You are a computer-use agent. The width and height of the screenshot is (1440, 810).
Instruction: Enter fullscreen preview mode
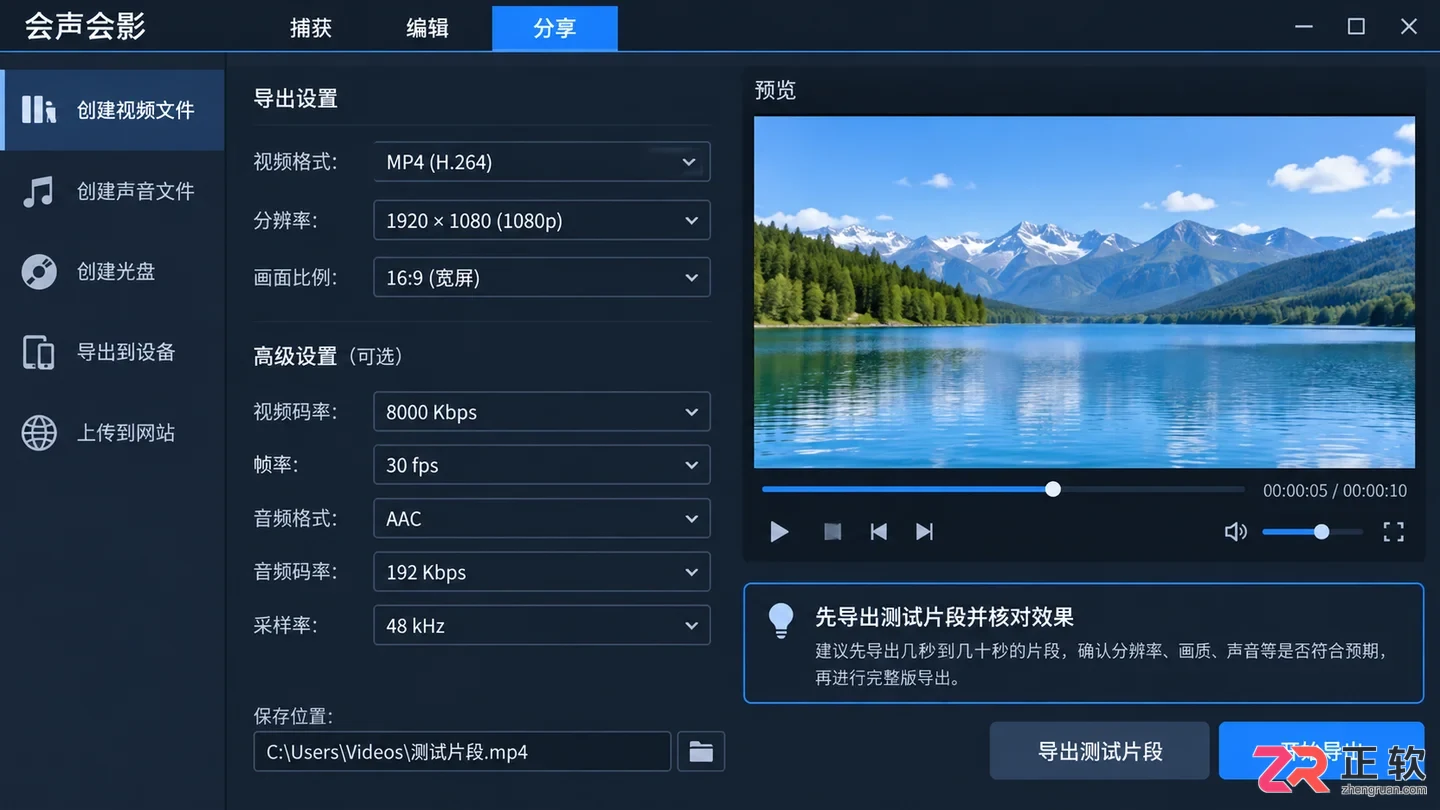pyautogui.click(x=1393, y=532)
